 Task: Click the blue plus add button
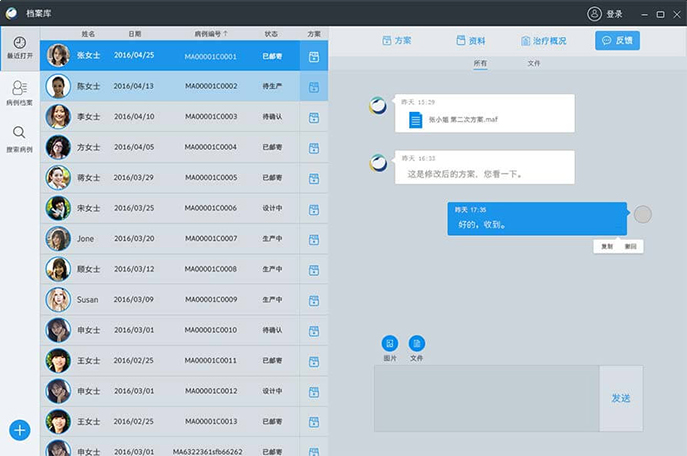[19, 430]
